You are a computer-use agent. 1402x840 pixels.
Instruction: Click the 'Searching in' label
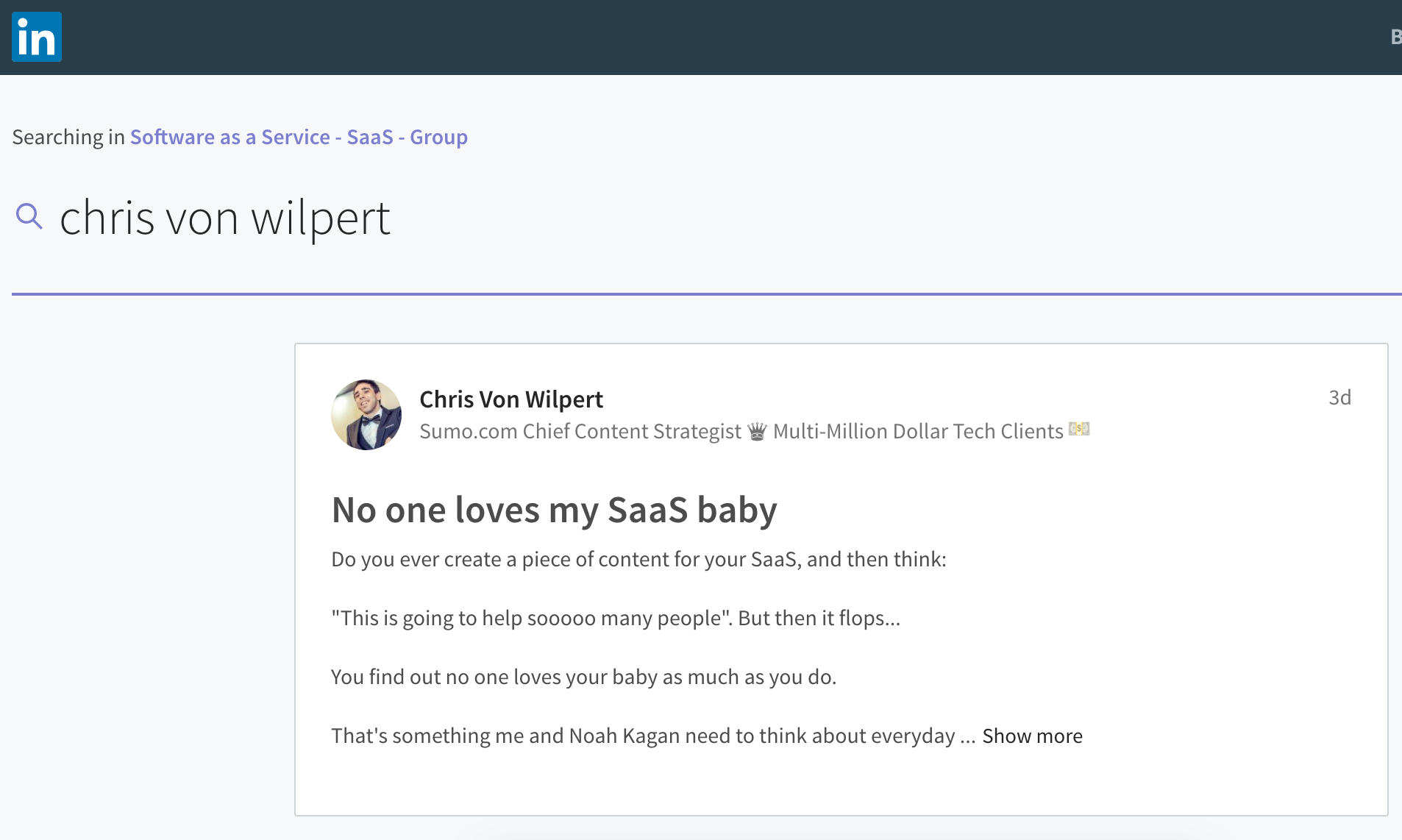tap(68, 137)
